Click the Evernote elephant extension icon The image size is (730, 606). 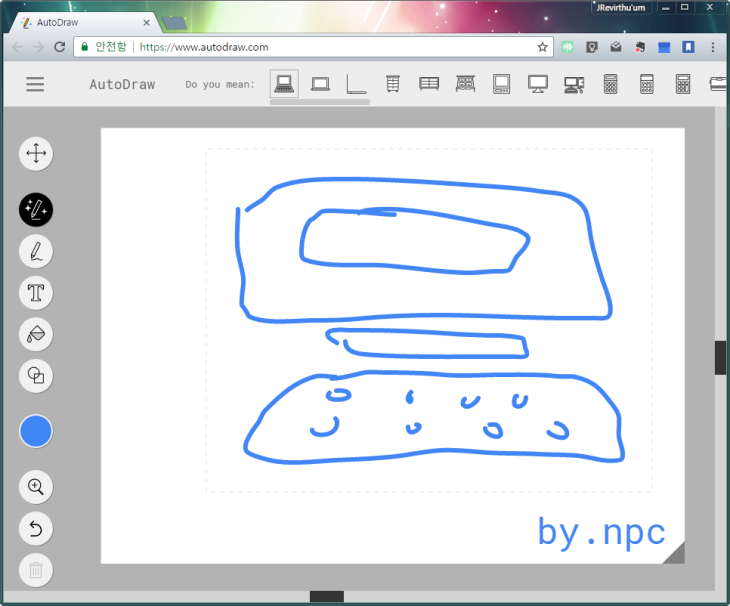click(x=640, y=47)
